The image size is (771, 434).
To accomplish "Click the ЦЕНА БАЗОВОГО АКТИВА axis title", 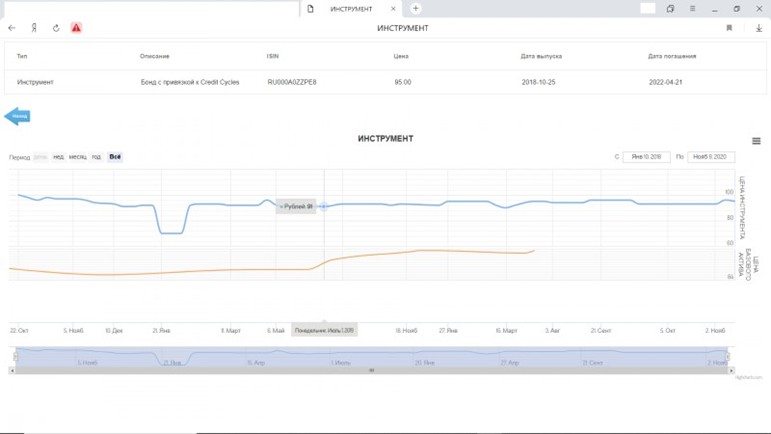I will [x=748, y=264].
